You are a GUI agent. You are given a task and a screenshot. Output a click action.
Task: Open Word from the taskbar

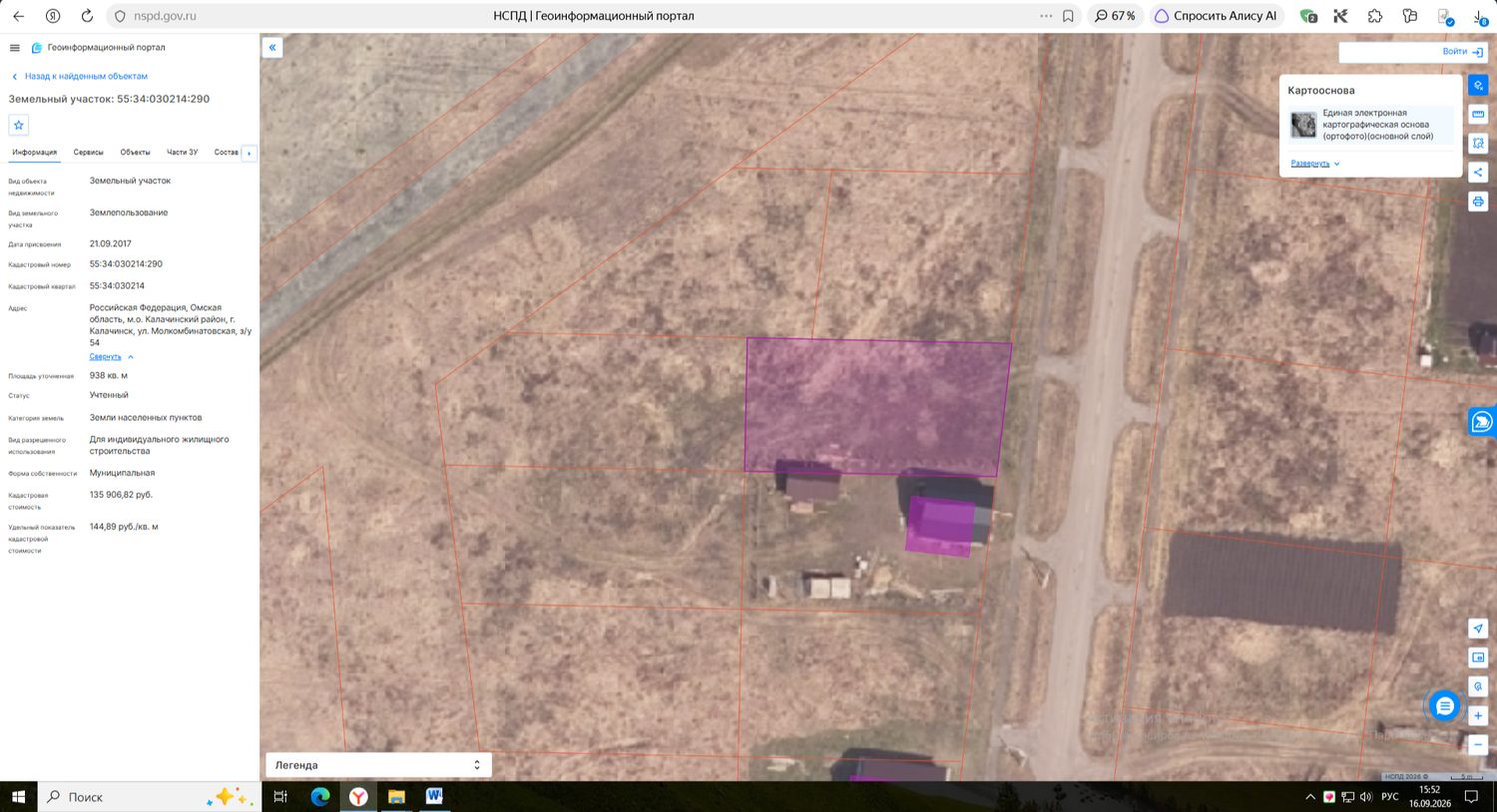(x=434, y=797)
